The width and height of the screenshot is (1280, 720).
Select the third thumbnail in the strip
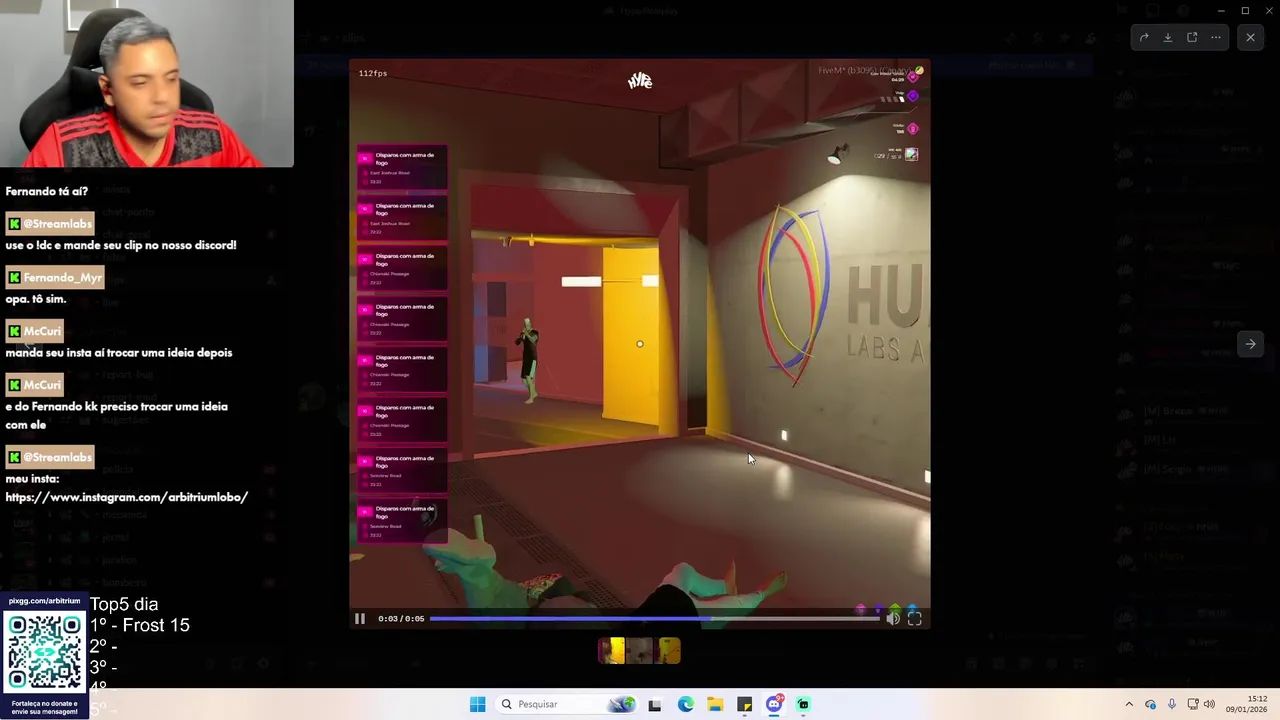[668, 651]
